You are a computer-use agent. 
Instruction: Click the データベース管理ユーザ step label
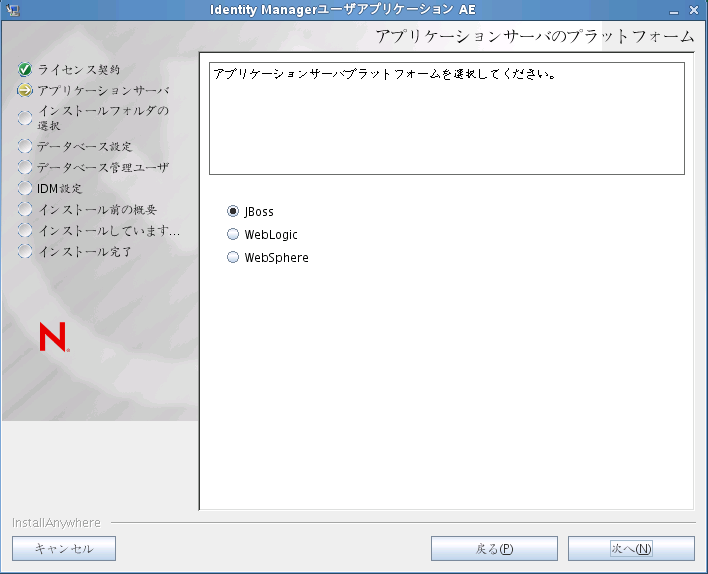coord(103,168)
